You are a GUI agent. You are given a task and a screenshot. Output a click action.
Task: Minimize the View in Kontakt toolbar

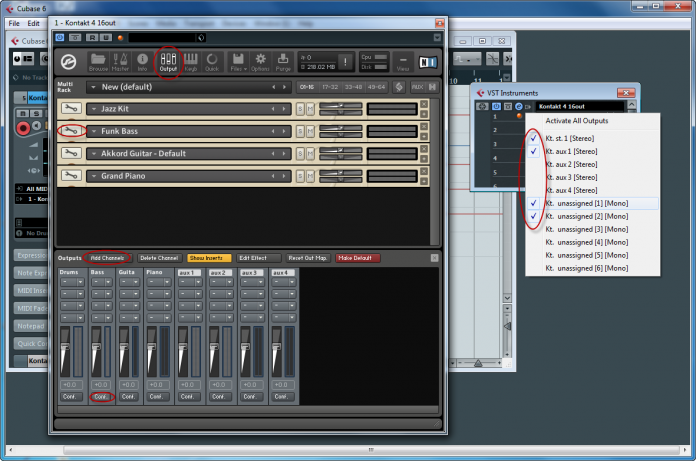click(x=403, y=62)
